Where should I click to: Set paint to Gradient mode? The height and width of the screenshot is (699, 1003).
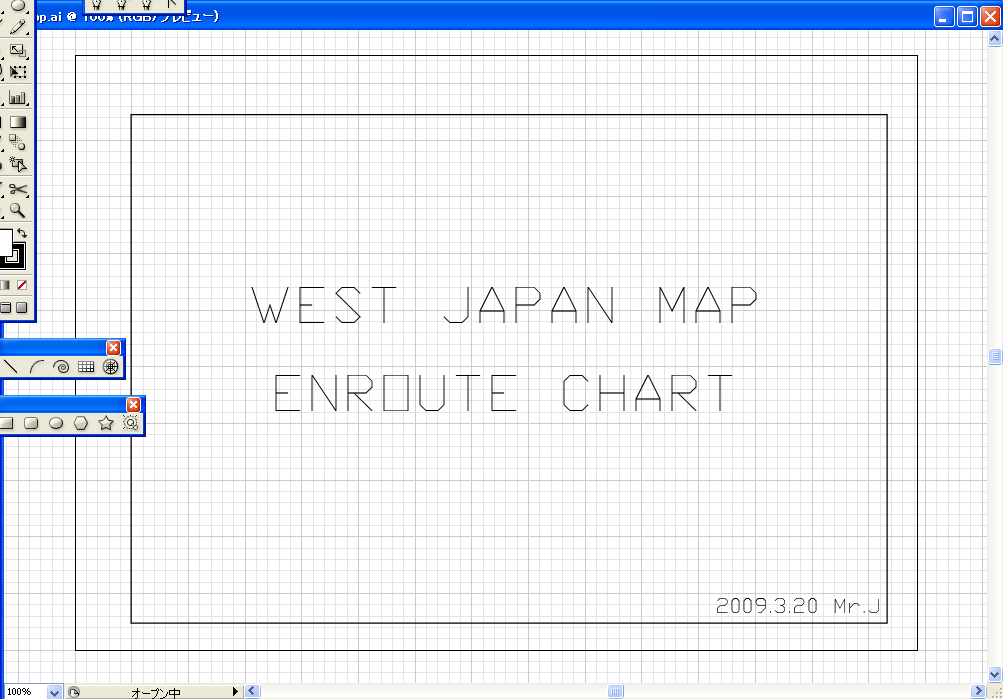pyautogui.click(x=5, y=285)
